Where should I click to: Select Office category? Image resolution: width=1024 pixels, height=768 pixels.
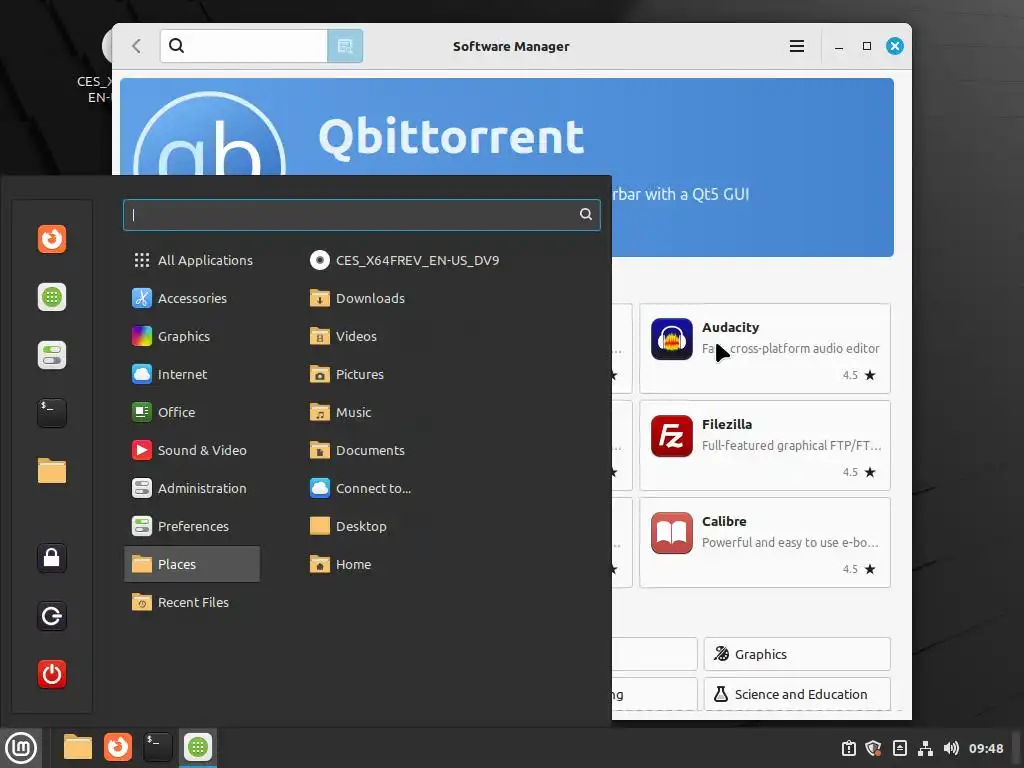coord(192,412)
